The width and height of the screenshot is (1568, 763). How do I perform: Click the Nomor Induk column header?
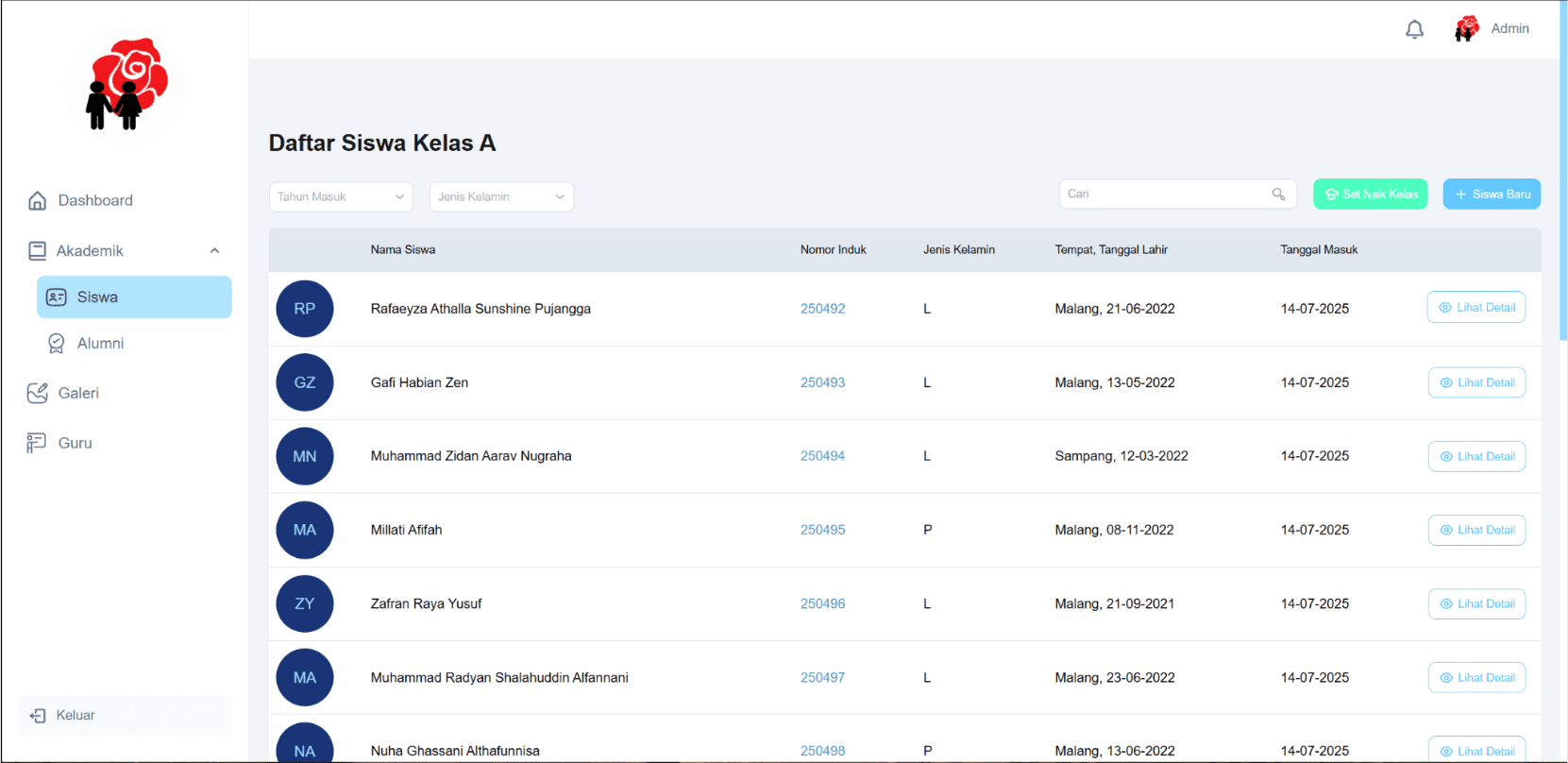click(834, 249)
